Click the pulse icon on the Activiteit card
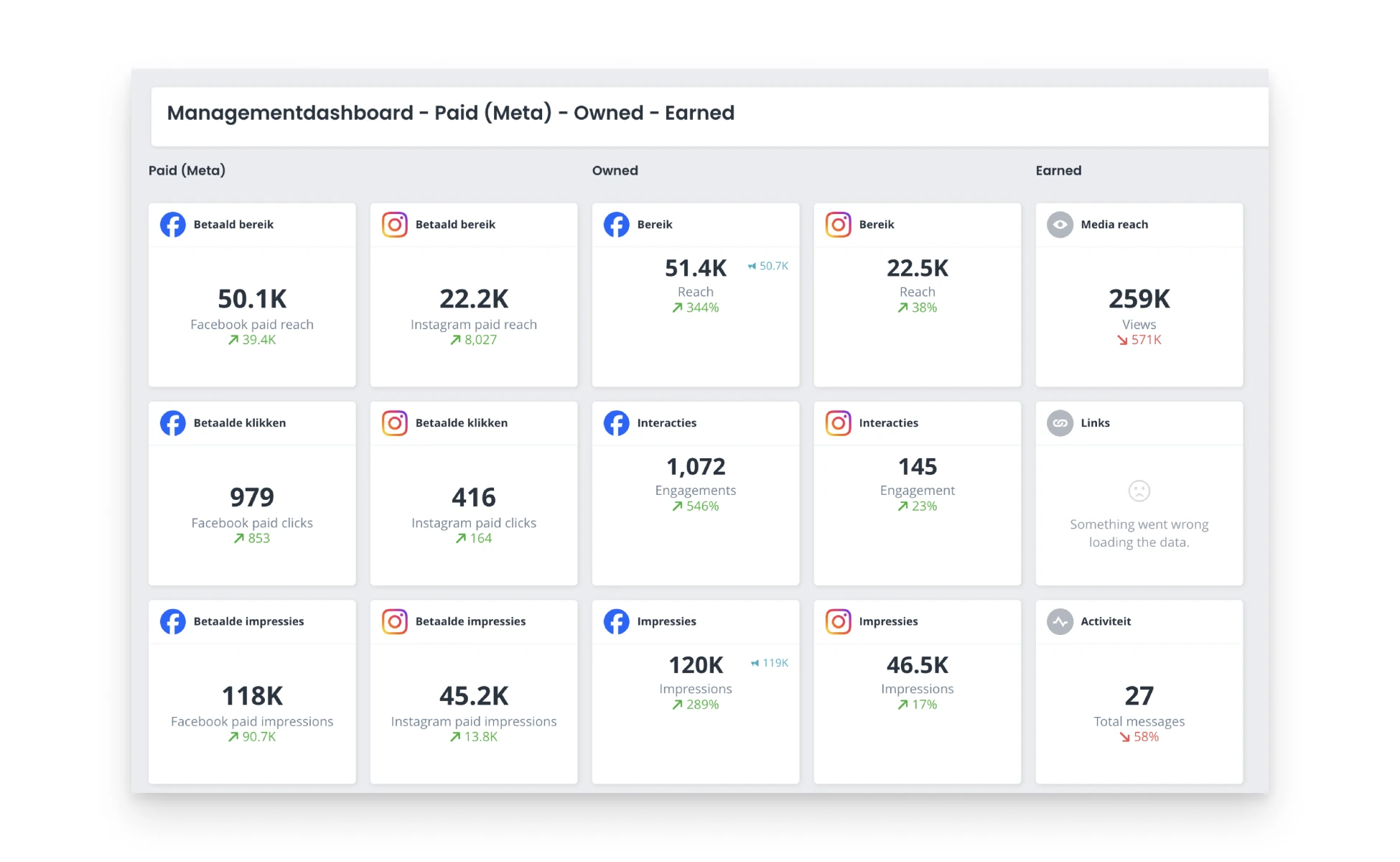 click(x=1060, y=621)
